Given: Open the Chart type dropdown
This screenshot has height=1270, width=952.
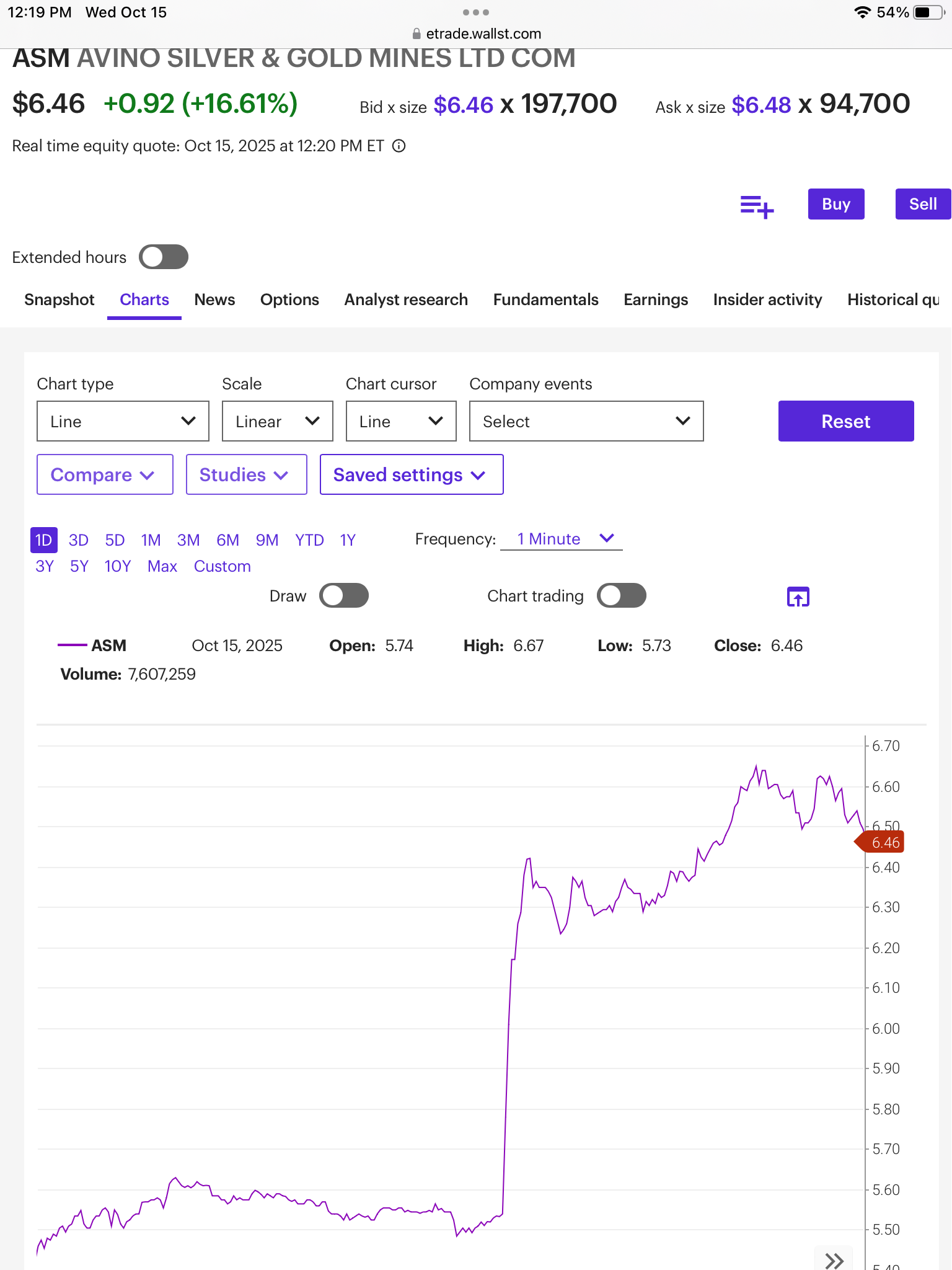Looking at the screenshot, I should coord(123,421).
